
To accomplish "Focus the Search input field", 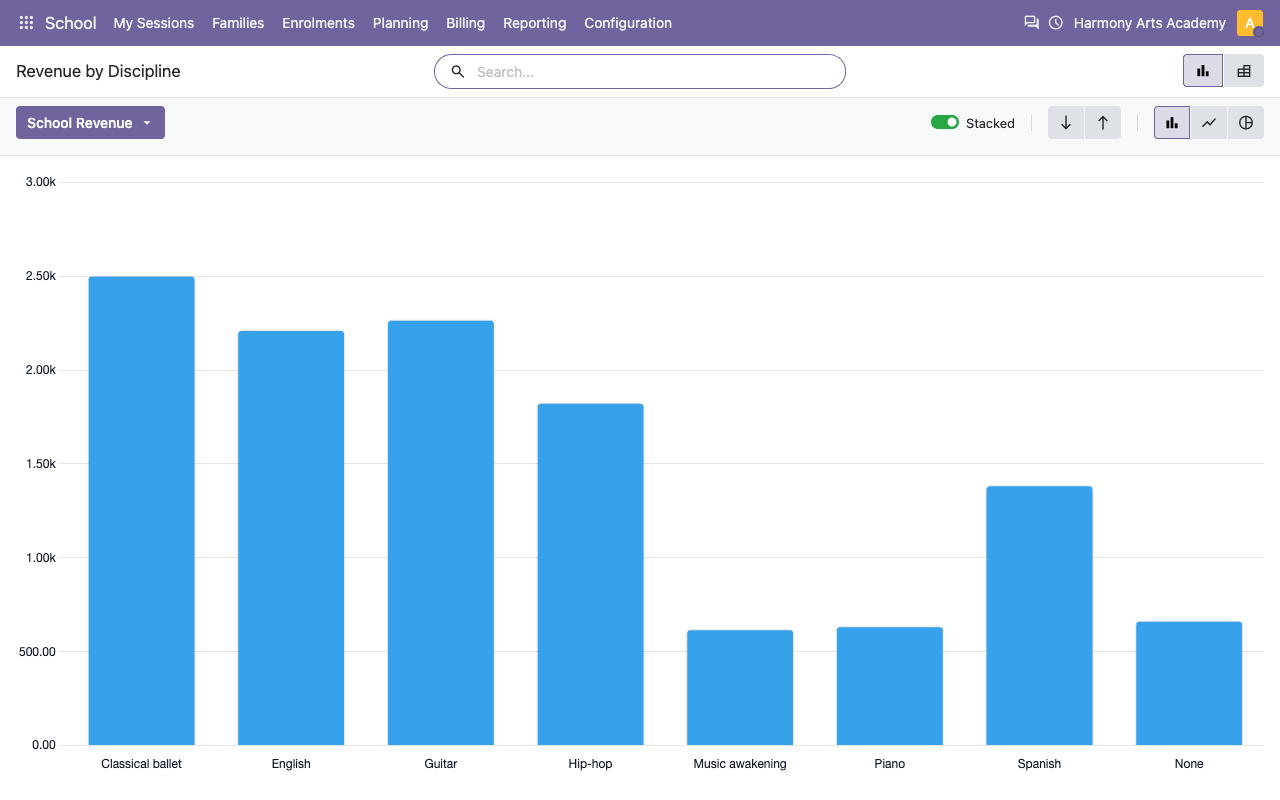I will click(x=640, y=72).
